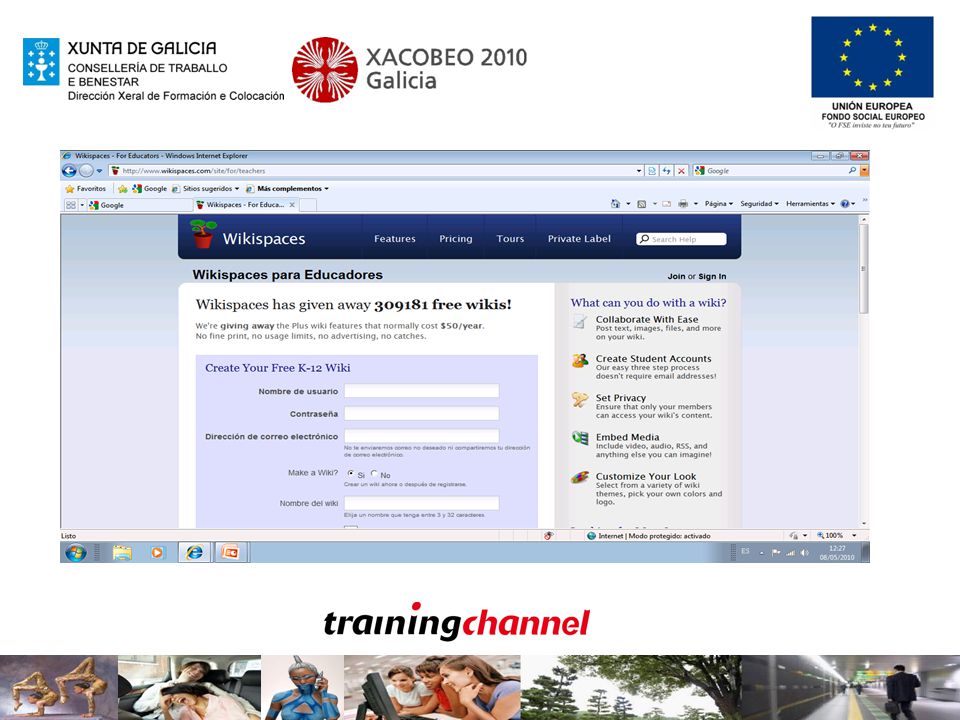This screenshot has height=720, width=960.
Task: Click Internet Modo protegido status text
Action: (649, 536)
